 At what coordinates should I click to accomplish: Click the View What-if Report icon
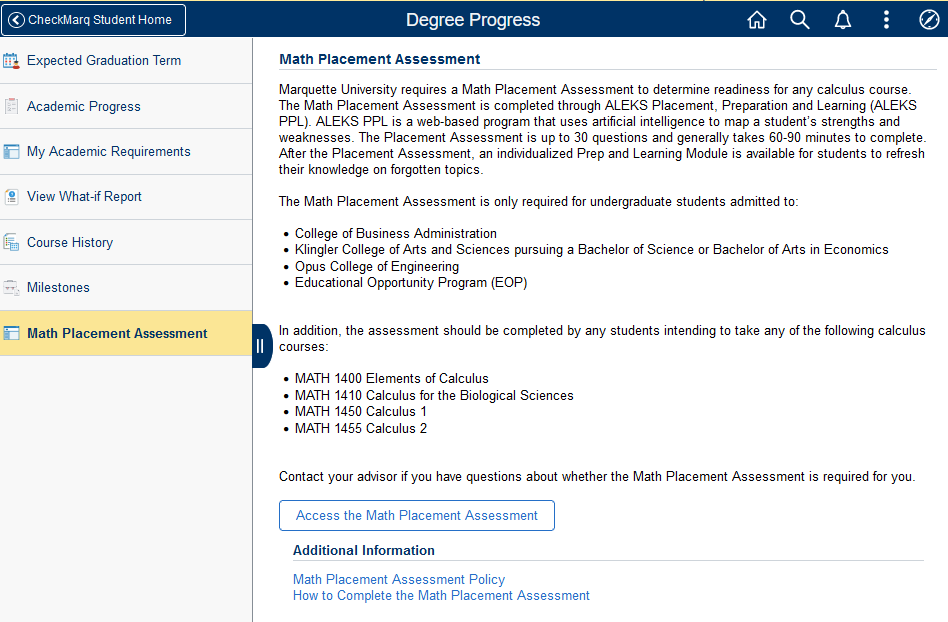[12, 197]
